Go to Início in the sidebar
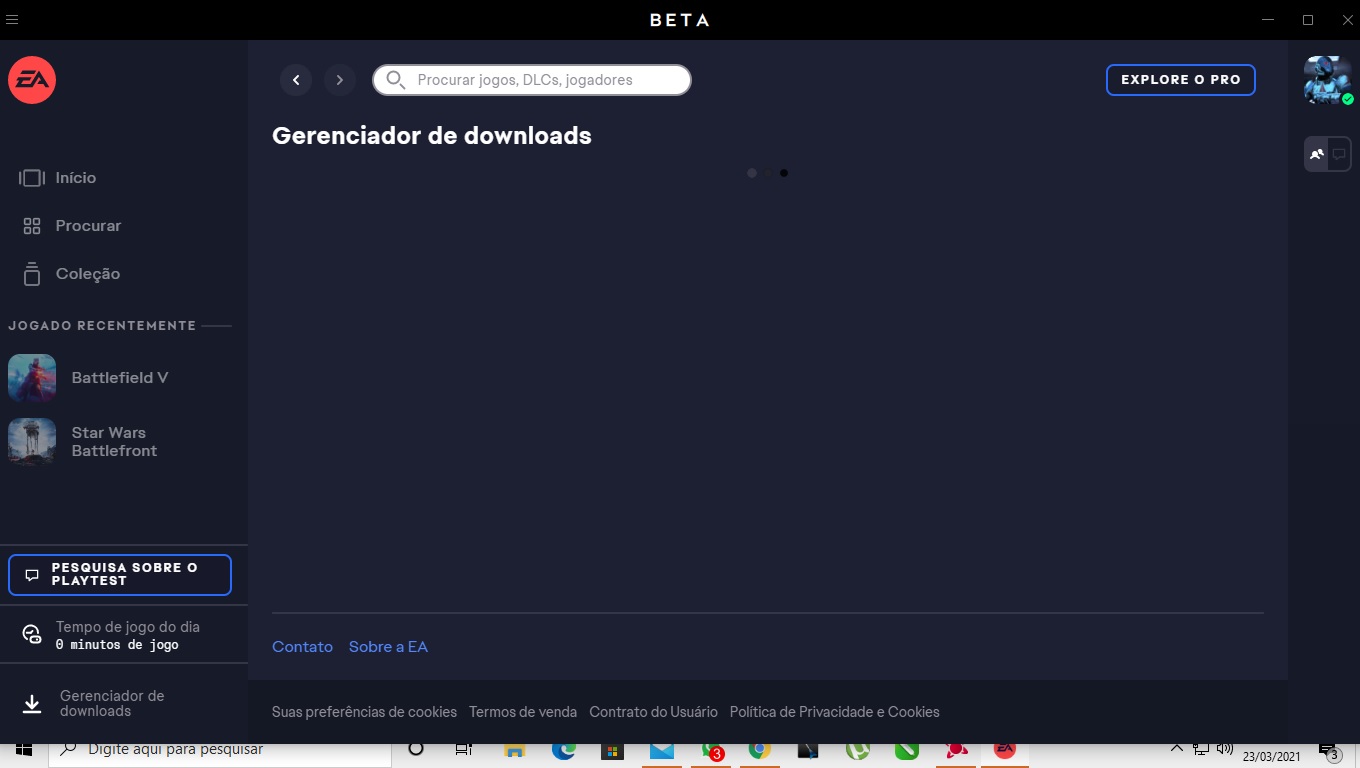Screen dimensions: 1360x768 (x=76, y=178)
